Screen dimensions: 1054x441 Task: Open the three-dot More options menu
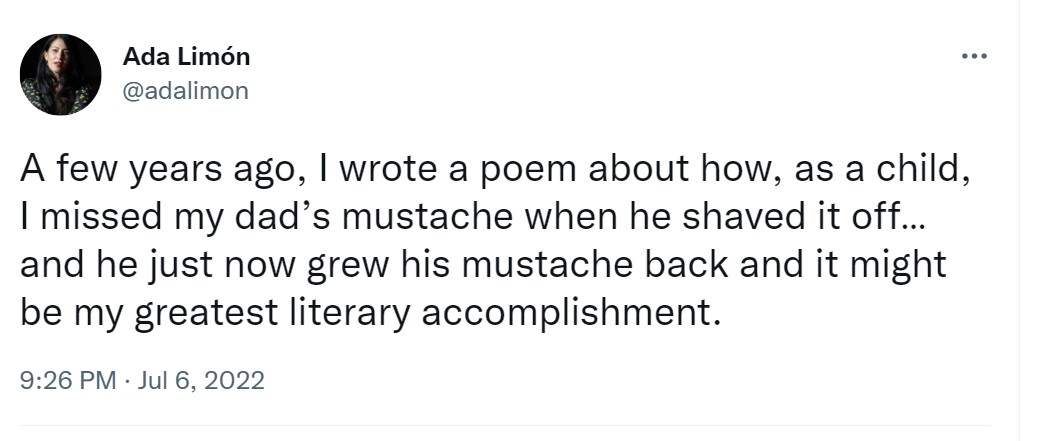(973, 55)
